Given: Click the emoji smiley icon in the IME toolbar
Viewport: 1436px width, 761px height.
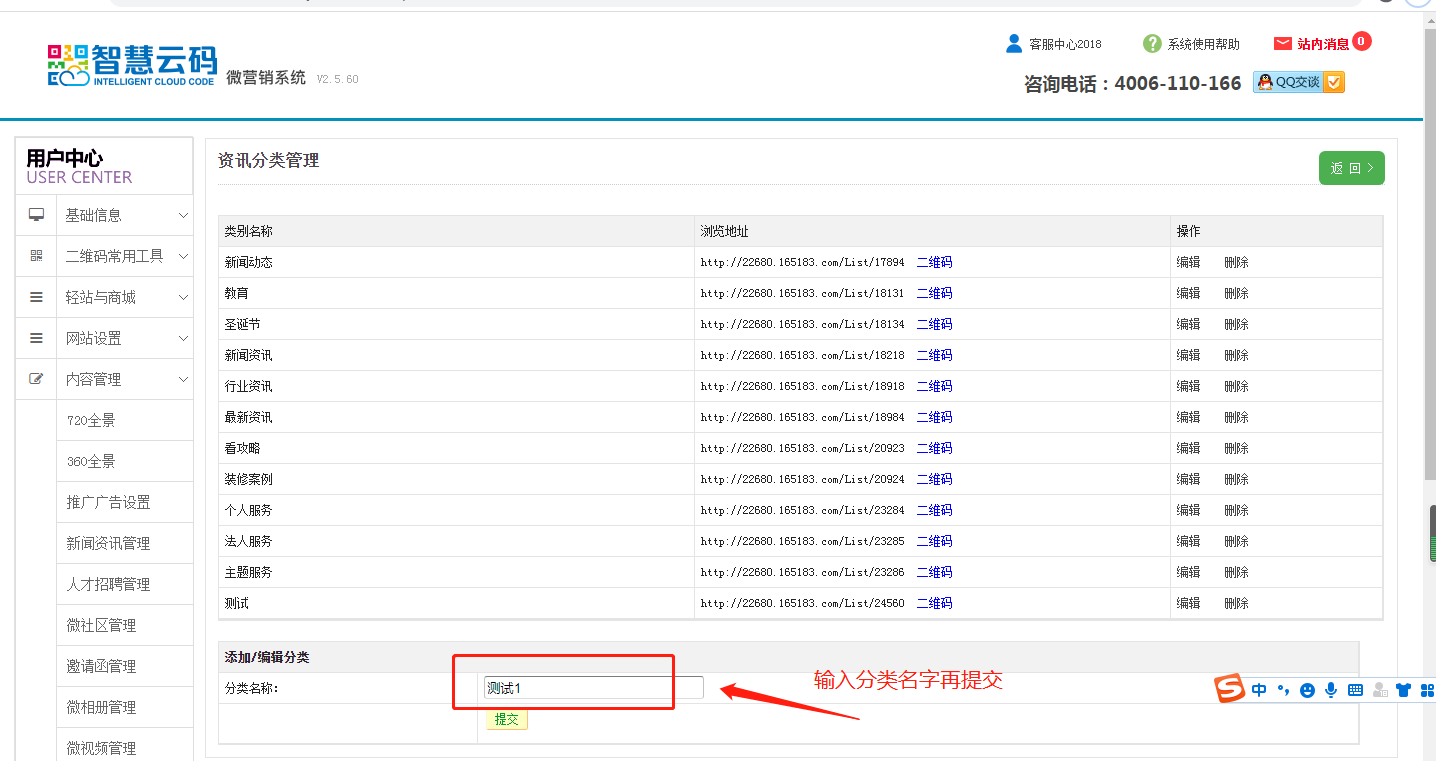Looking at the screenshot, I should [x=1307, y=690].
